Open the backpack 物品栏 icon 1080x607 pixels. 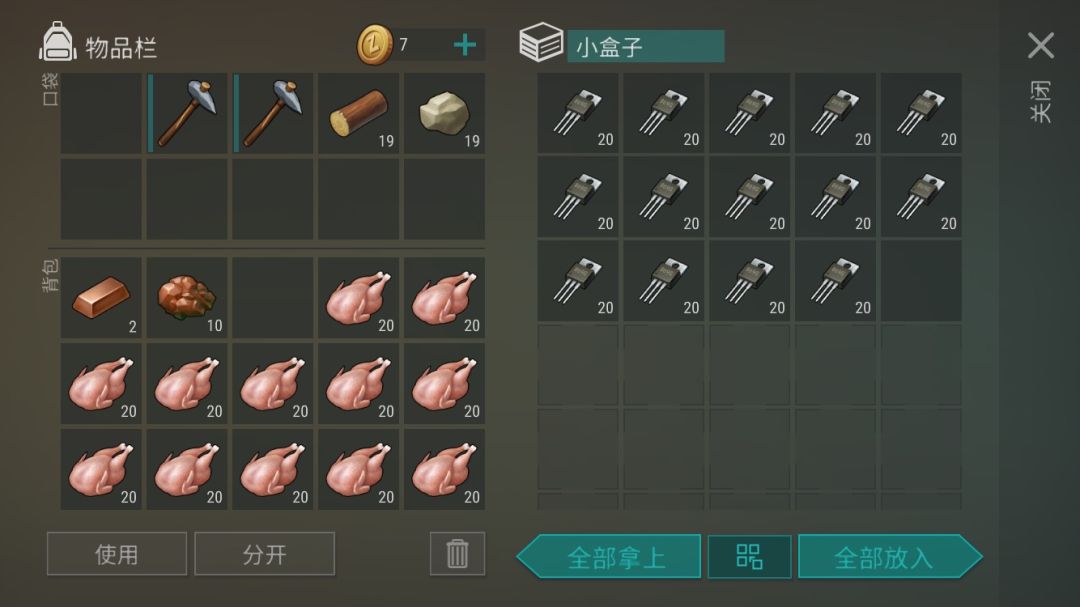pyautogui.click(x=58, y=43)
